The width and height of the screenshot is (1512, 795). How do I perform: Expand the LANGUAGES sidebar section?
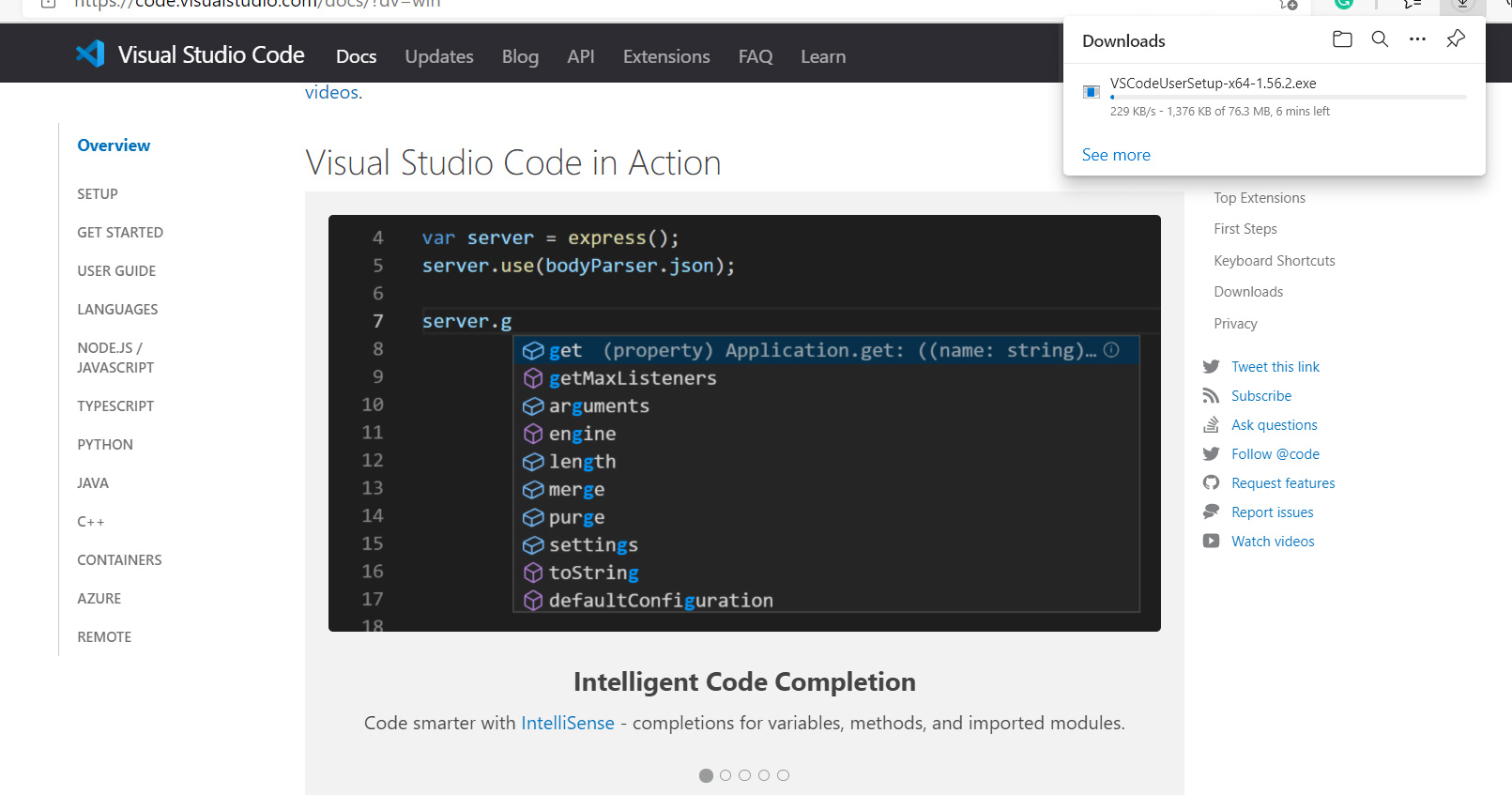(x=117, y=310)
